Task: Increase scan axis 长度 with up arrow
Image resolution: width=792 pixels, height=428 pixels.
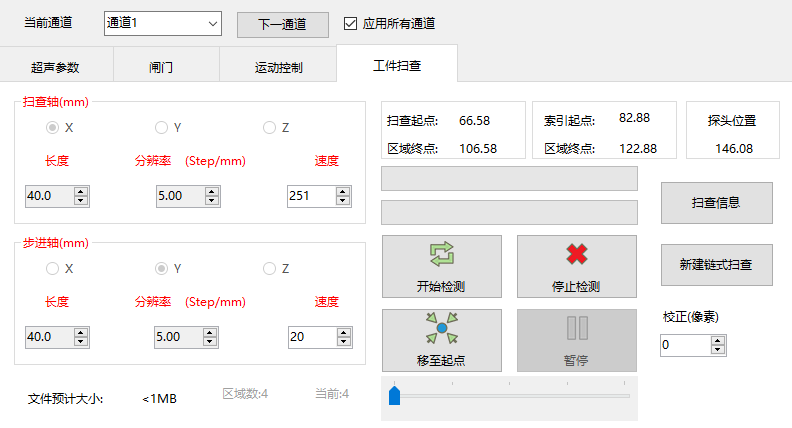Action: pos(81,191)
